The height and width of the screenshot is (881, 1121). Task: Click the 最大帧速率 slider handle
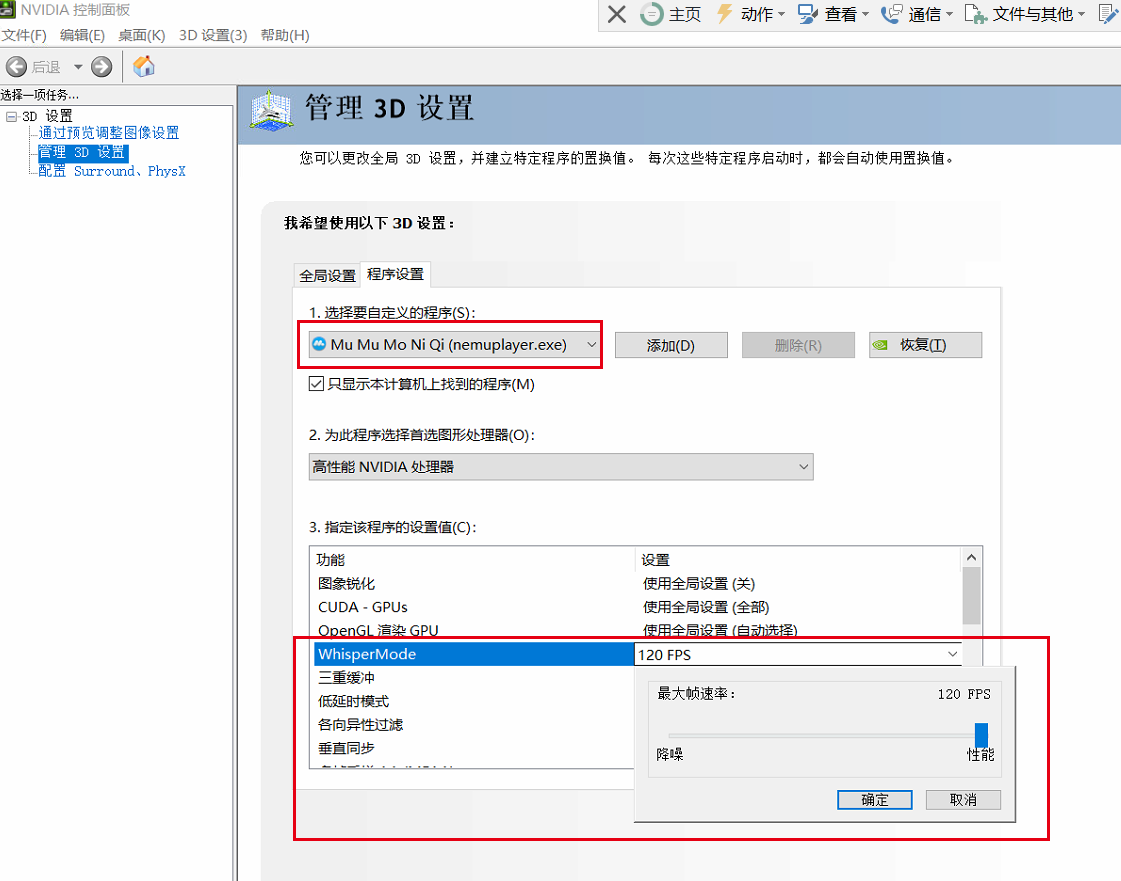click(x=982, y=735)
